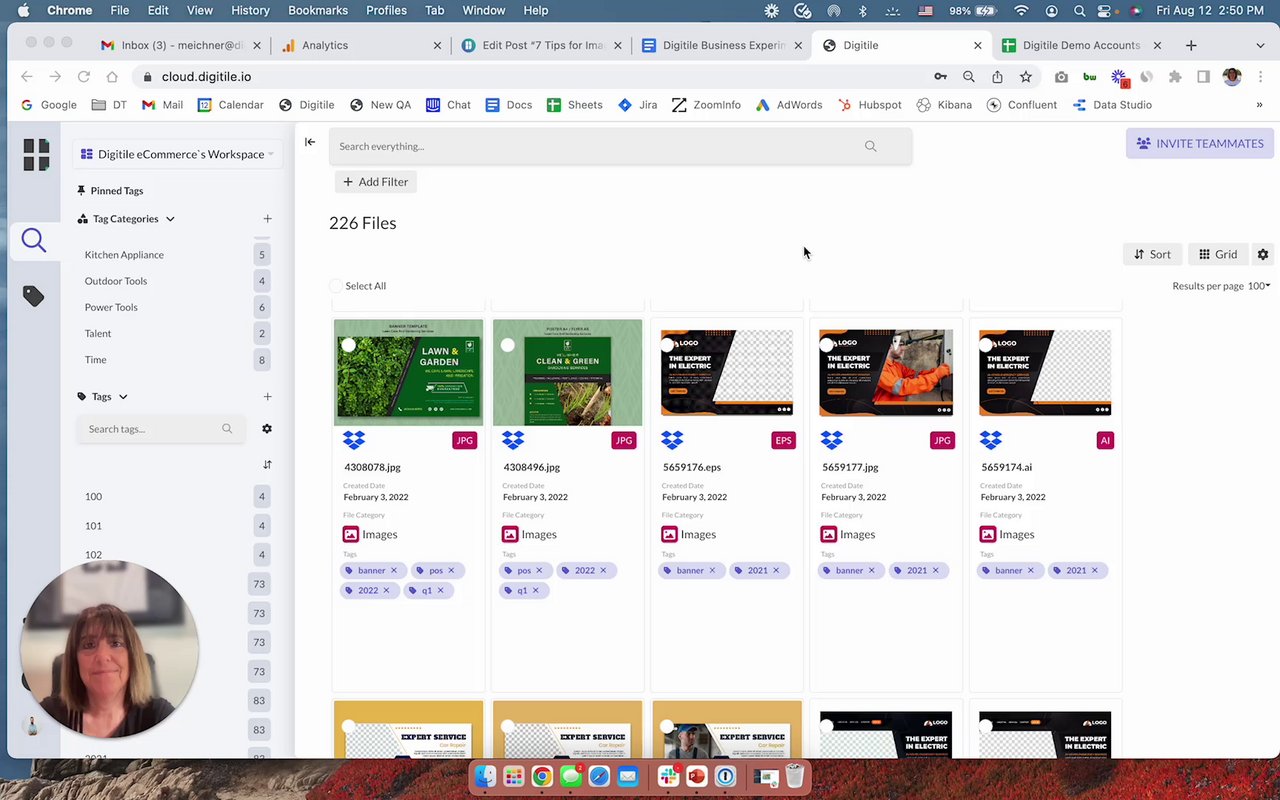Open Finder from the Dock
The image size is (1280, 800).
(485, 776)
